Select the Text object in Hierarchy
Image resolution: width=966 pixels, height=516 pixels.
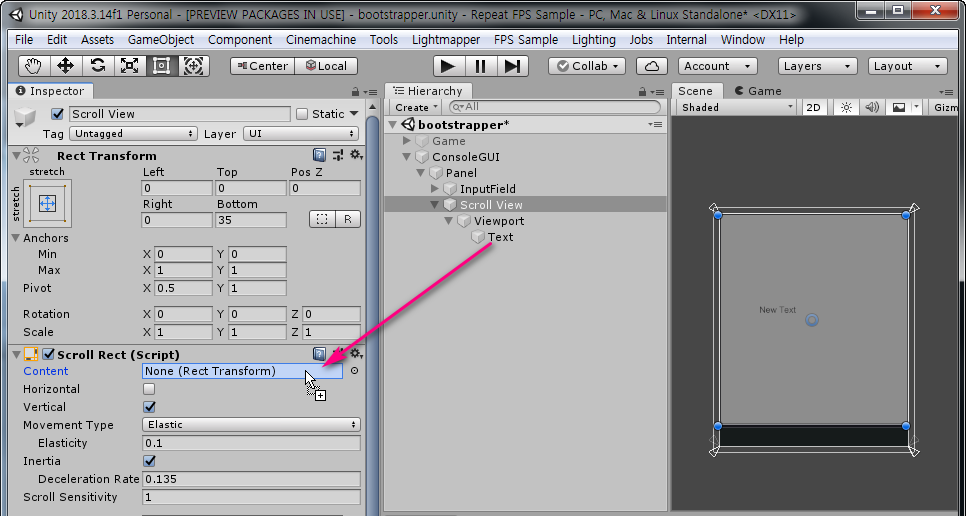[500, 237]
